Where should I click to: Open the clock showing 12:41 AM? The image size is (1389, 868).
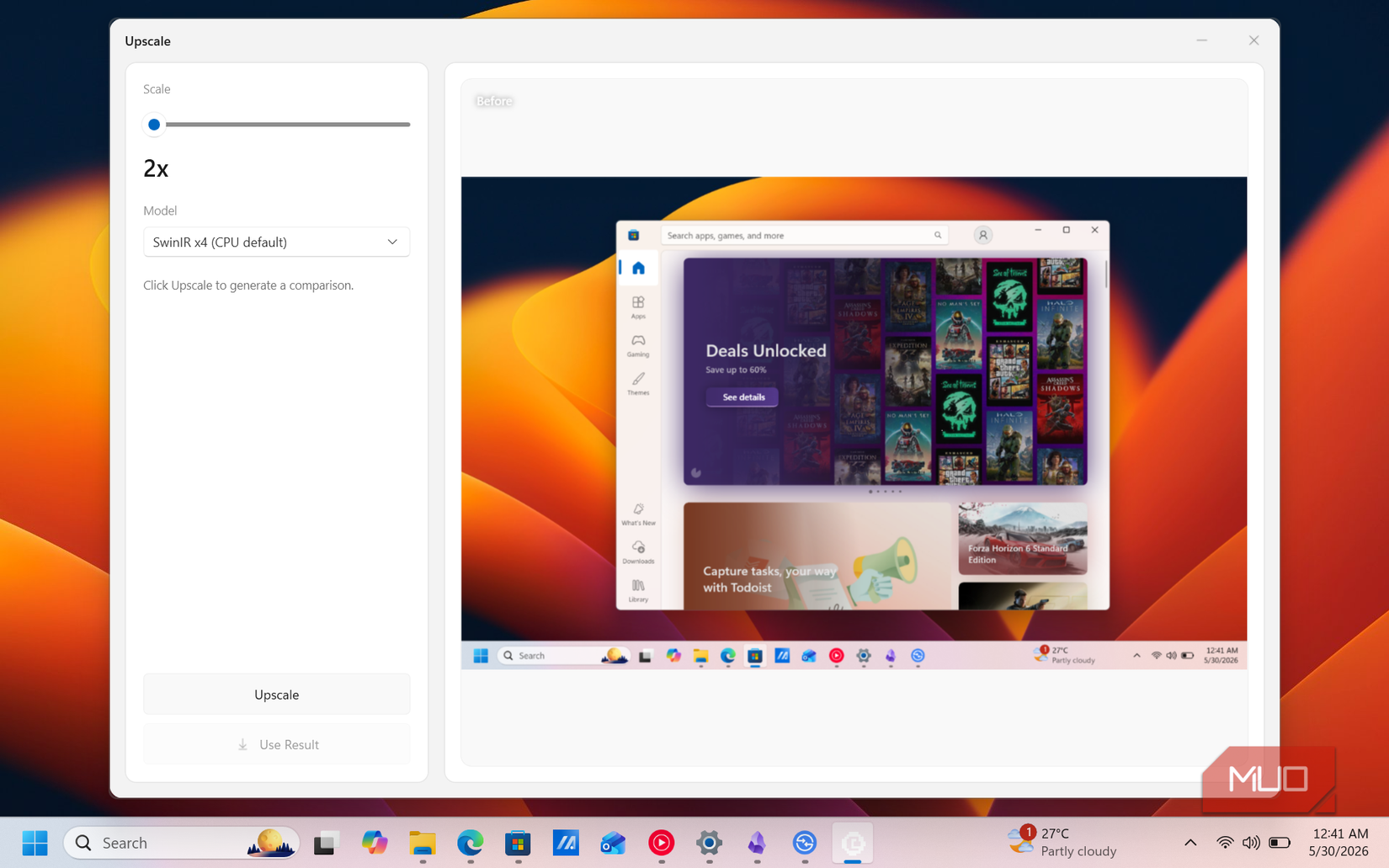point(1338,842)
